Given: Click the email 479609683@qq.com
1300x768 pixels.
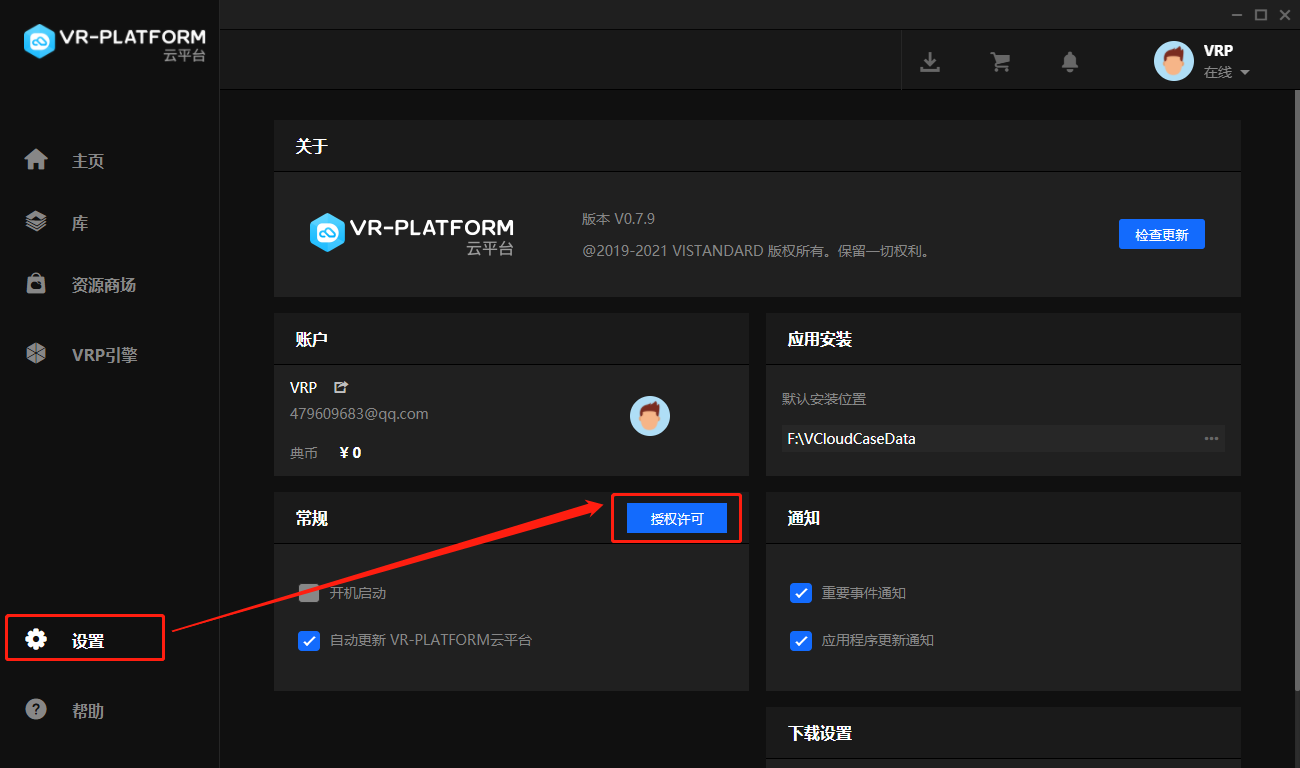Looking at the screenshot, I should tap(359, 413).
